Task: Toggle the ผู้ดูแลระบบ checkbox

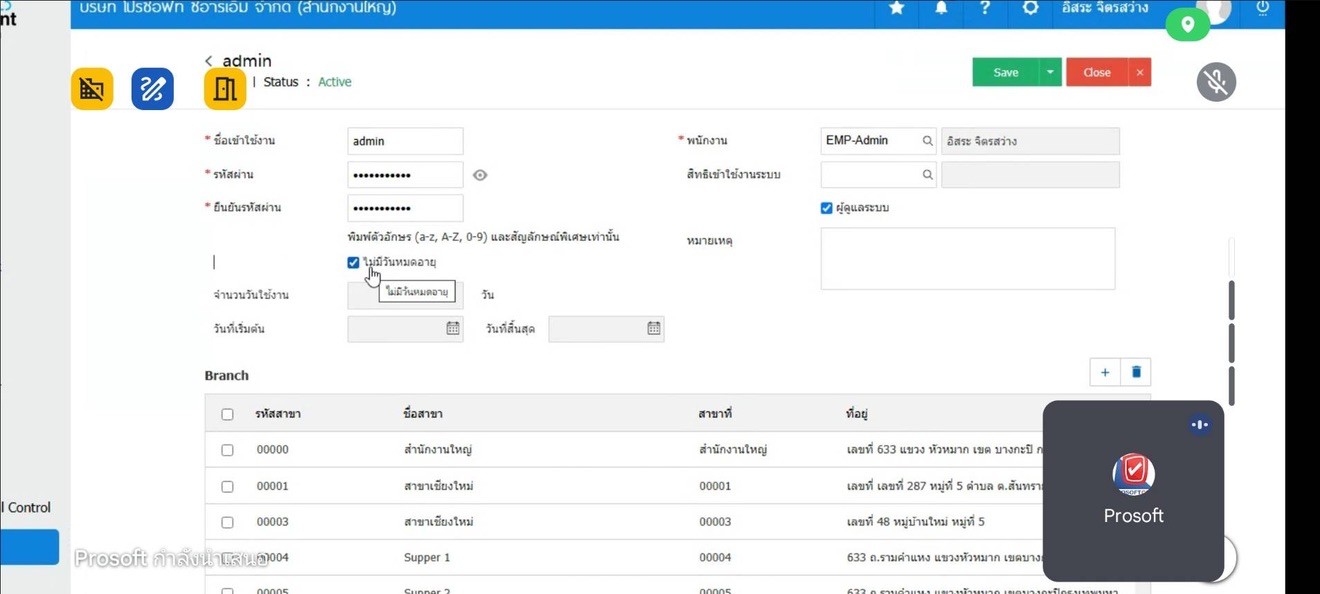Action: 826,208
